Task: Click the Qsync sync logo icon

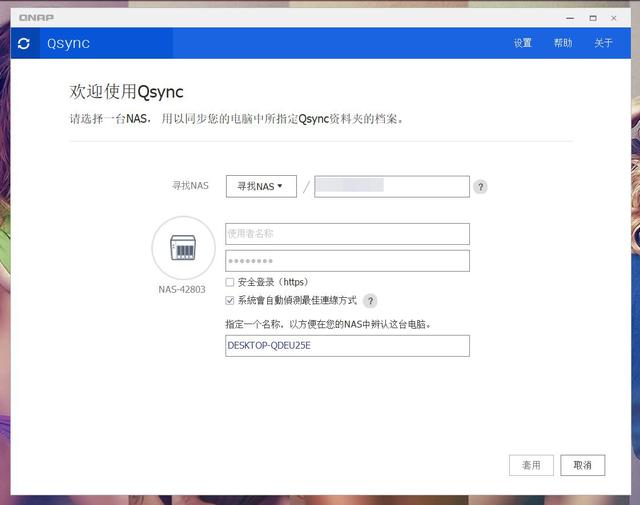Action: (x=24, y=43)
